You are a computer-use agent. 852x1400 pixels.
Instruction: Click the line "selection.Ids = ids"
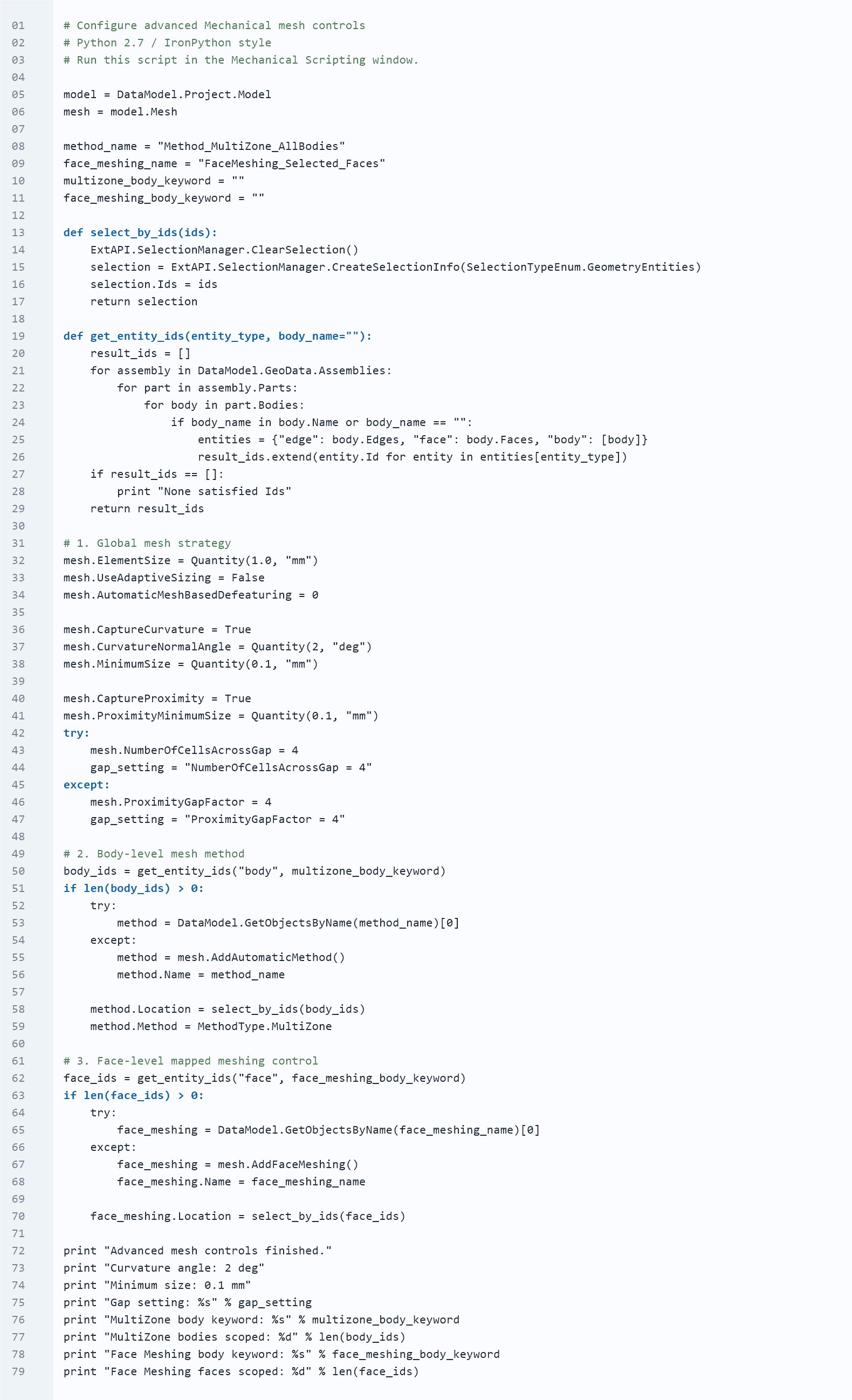click(154, 284)
